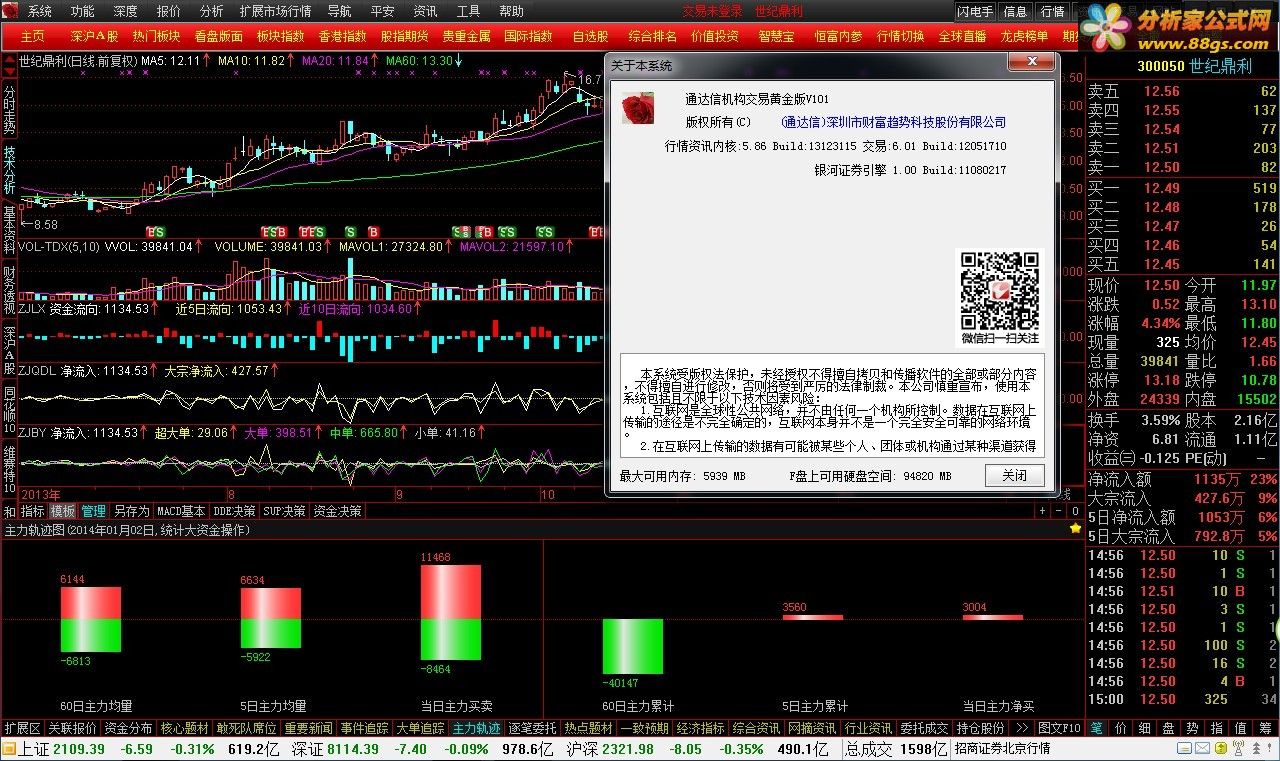Open the 报价 menu
The height and width of the screenshot is (761, 1280).
(169, 11)
